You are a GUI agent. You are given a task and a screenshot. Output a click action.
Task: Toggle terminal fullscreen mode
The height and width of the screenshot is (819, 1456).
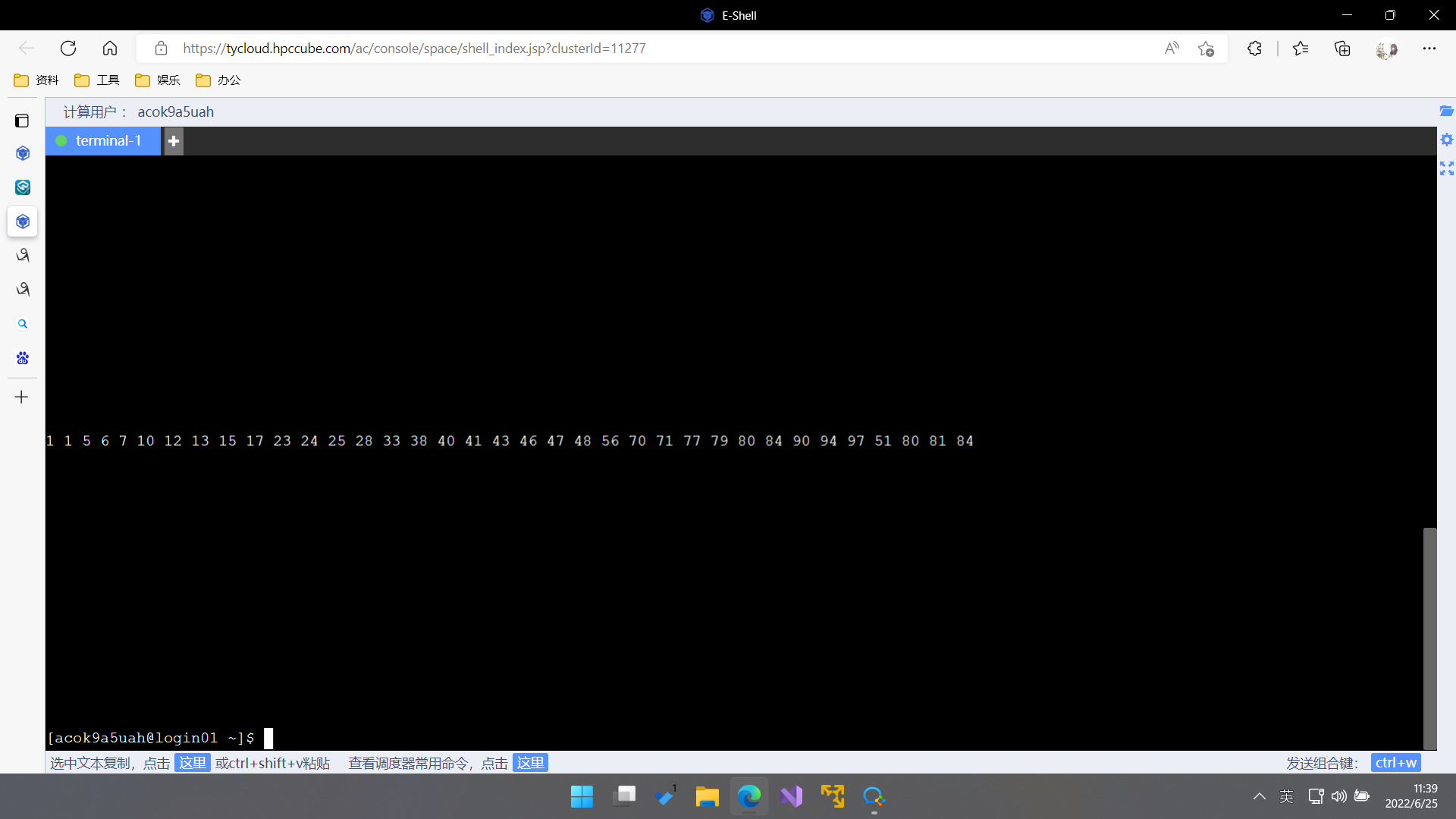[x=1446, y=168]
